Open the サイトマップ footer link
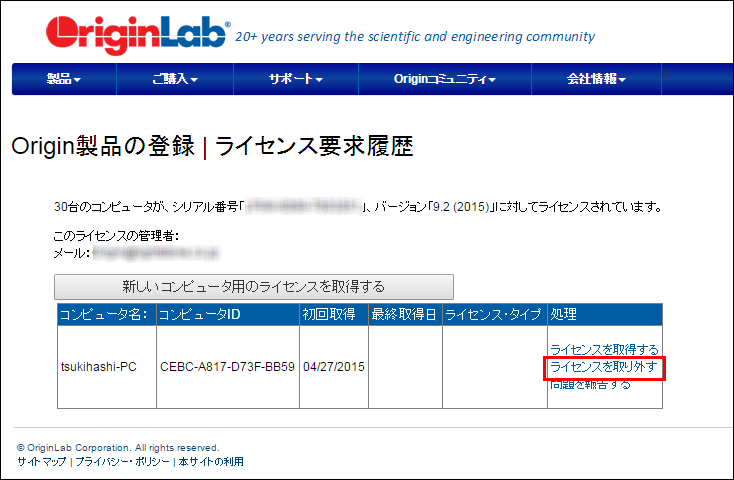This screenshot has width=734, height=480. [x=42, y=462]
